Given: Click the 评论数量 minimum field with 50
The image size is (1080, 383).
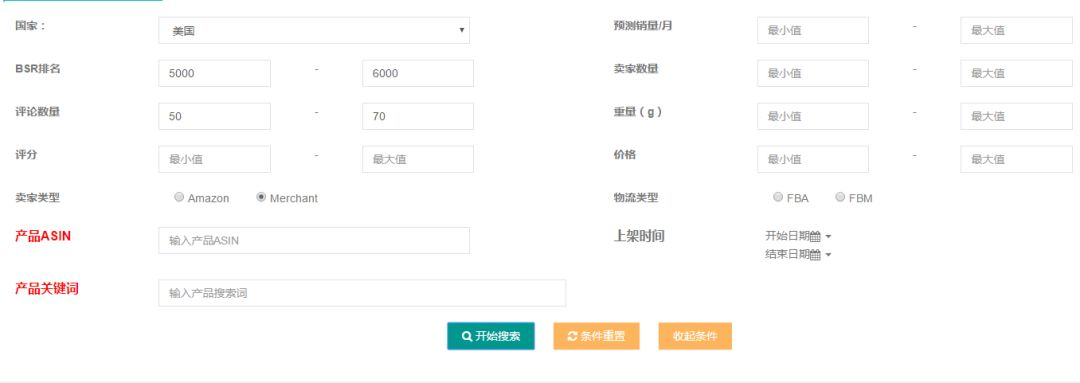Looking at the screenshot, I should pyautogui.click(x=214, y=116).
